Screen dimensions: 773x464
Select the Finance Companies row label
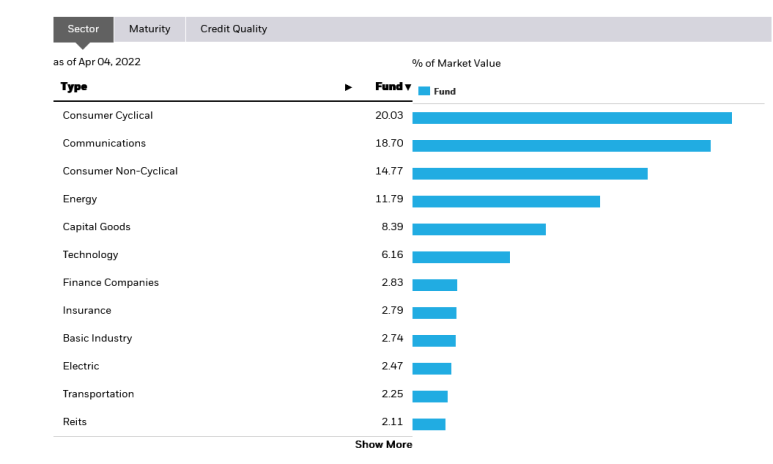pos(110,283)
